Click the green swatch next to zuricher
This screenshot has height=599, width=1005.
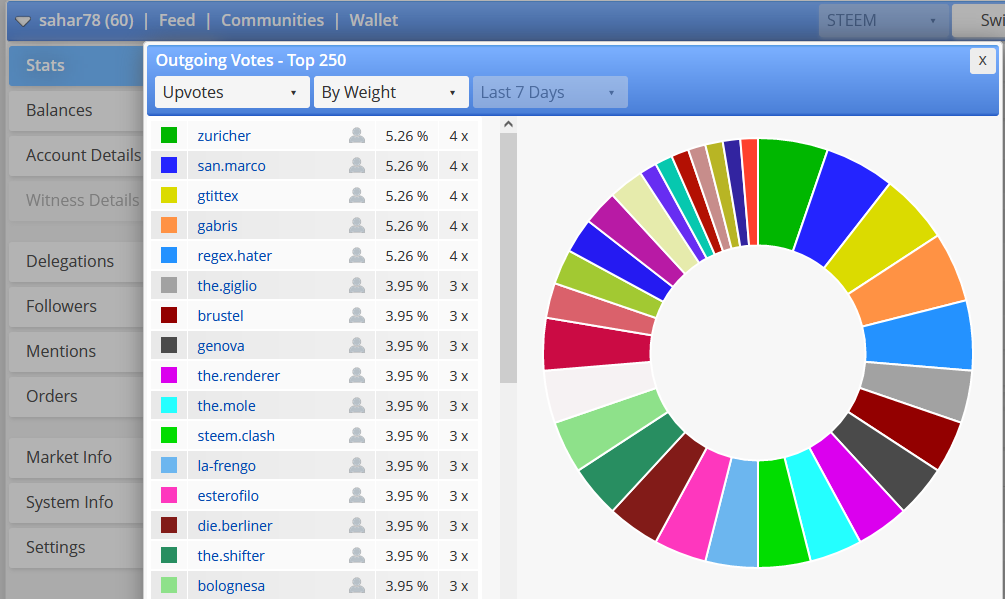pos(169,135)
